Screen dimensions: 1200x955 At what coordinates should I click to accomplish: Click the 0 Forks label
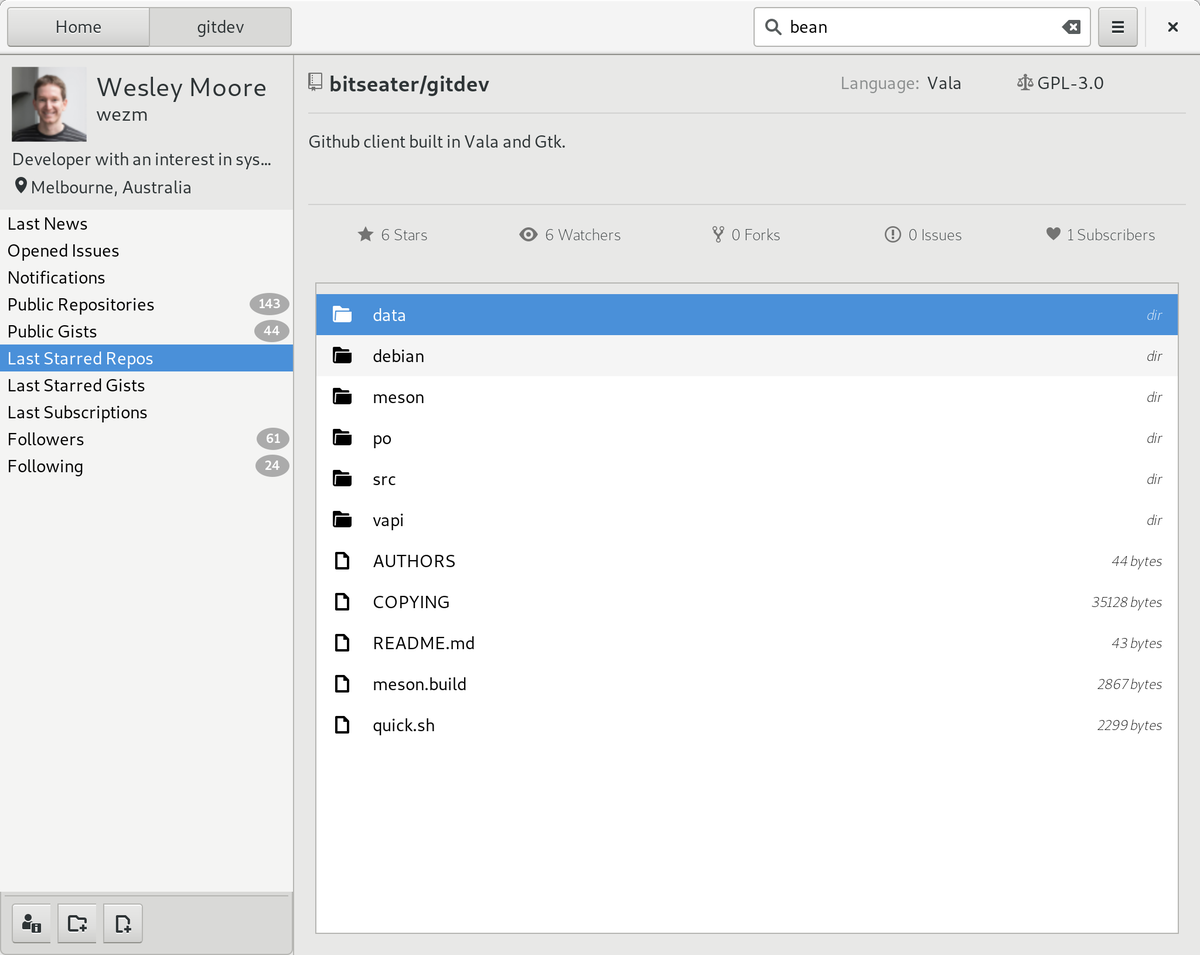pyautogui.click(x=756, y=235)
